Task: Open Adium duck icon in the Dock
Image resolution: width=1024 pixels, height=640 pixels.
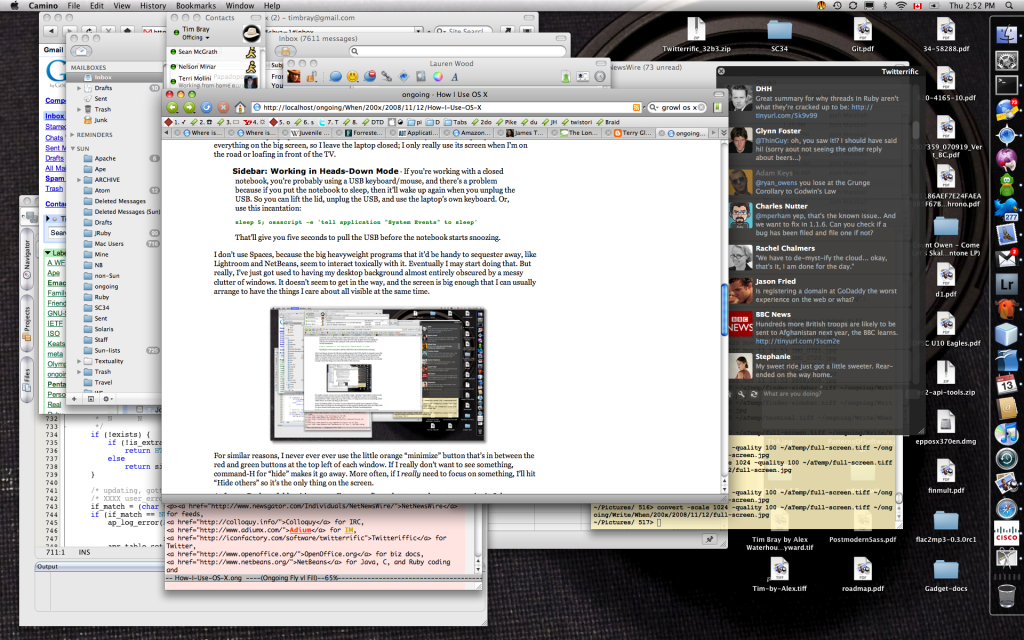Action: (x=1007, y=184)
